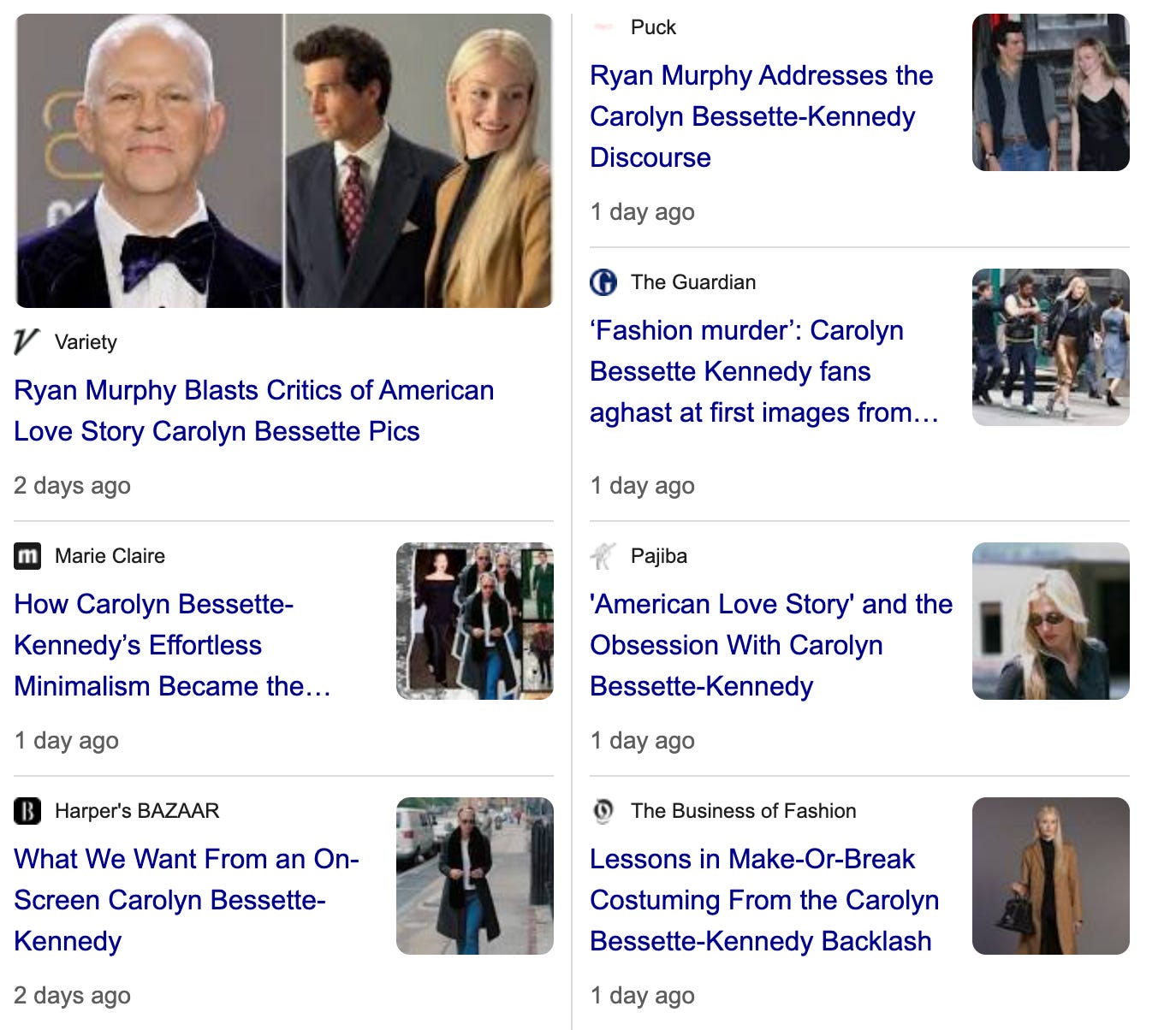Click the 'Puck' source name
The image size is (1176, 1030).
(x=653, y=27)
